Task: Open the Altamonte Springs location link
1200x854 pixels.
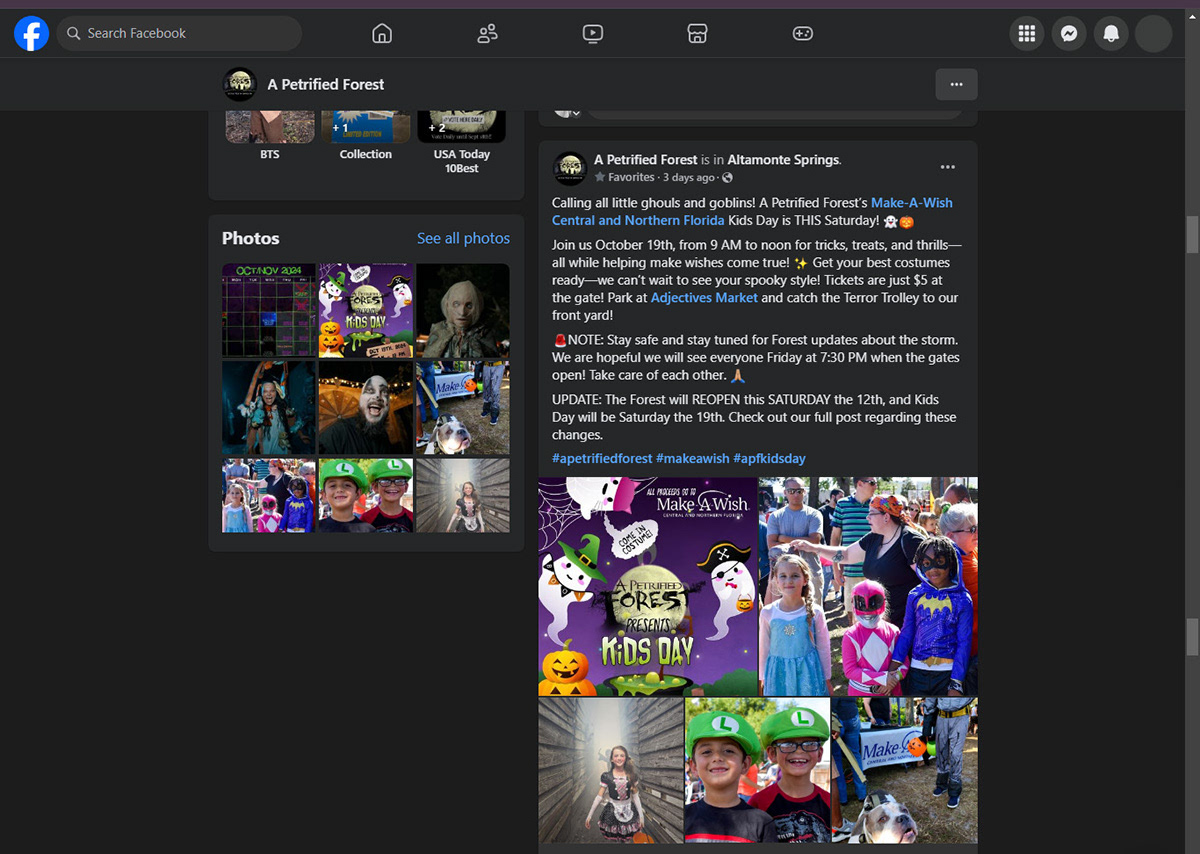Action: pos(783,159)
